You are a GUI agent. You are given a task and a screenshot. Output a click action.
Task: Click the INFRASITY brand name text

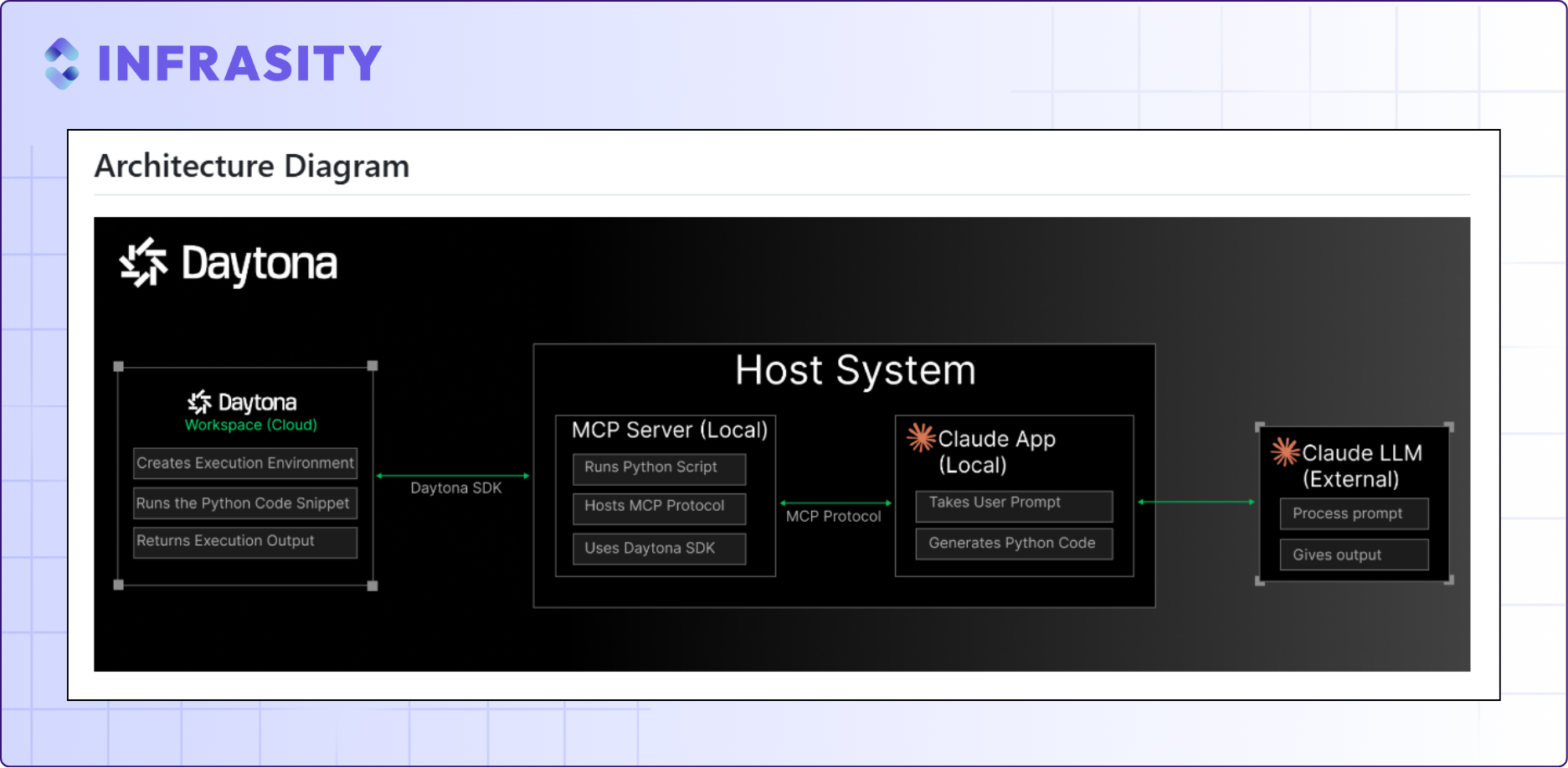pyautogui.click(x=239, y=64)
